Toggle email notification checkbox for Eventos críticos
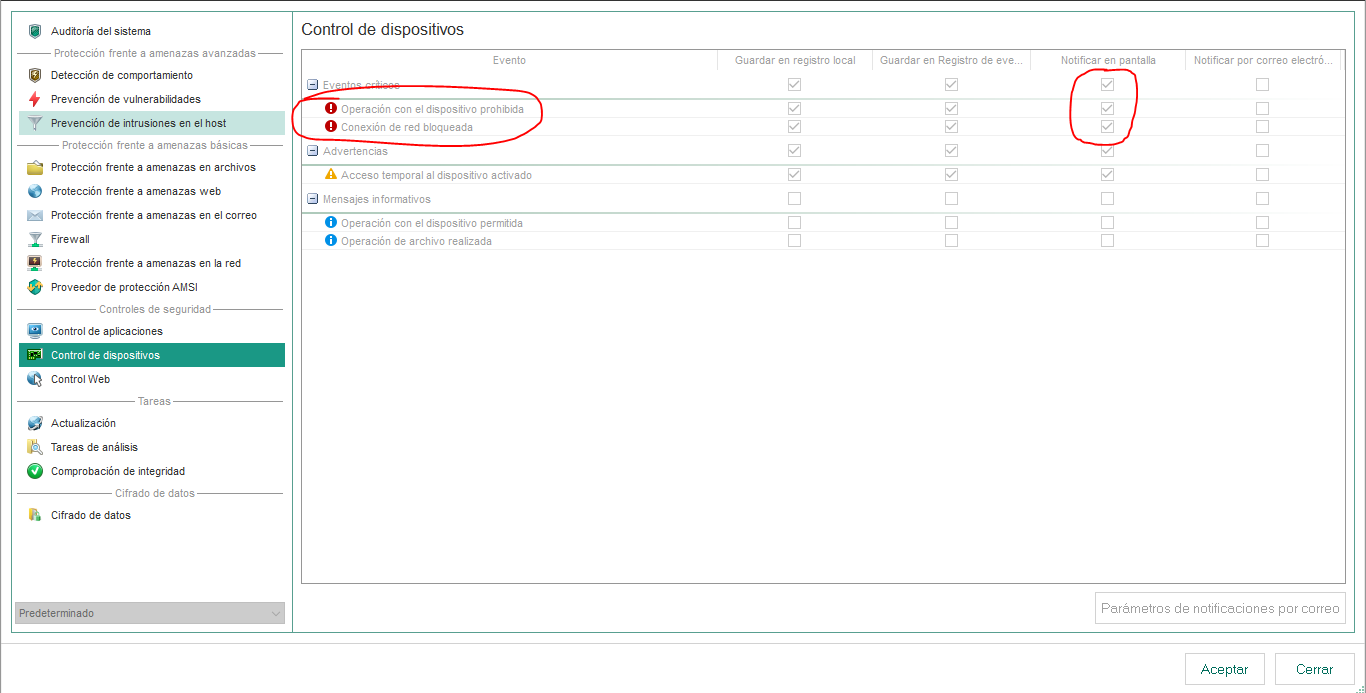The height and width of the screenshot is (693, 1366). [x=1262, y=84]
